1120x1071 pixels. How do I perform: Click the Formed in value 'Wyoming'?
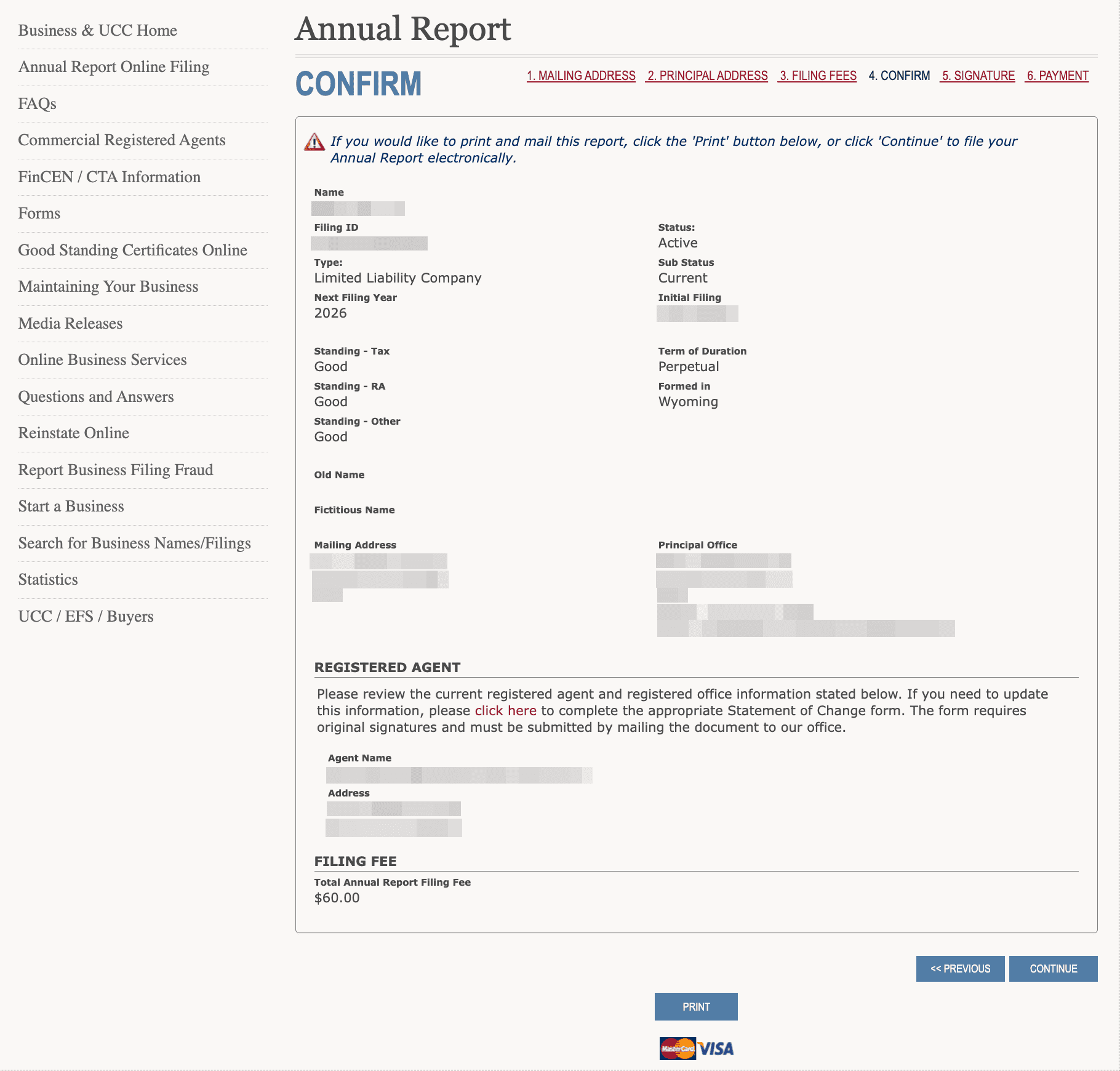coord(688,401)
